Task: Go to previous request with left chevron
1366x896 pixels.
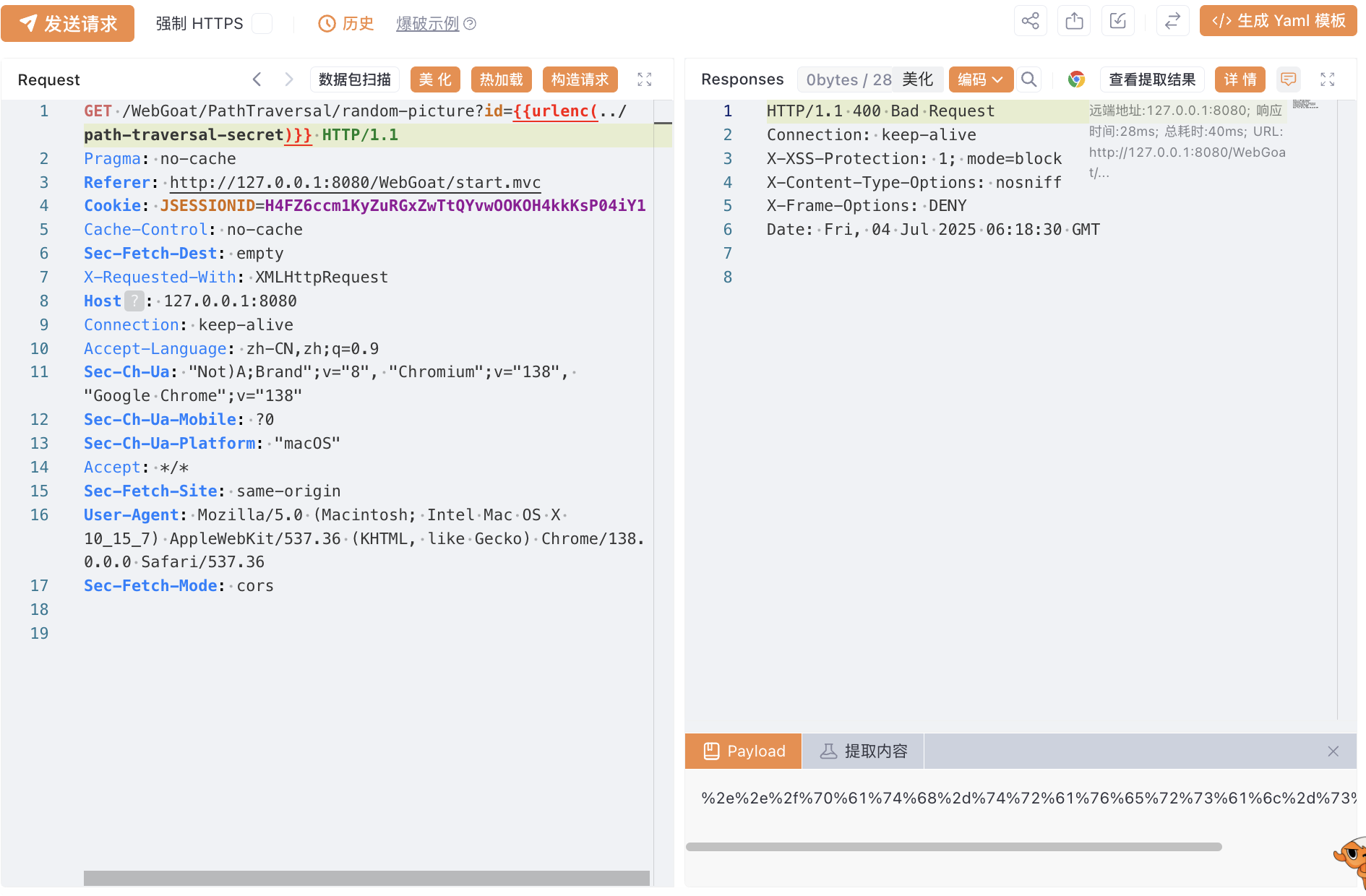Action: 257,79
